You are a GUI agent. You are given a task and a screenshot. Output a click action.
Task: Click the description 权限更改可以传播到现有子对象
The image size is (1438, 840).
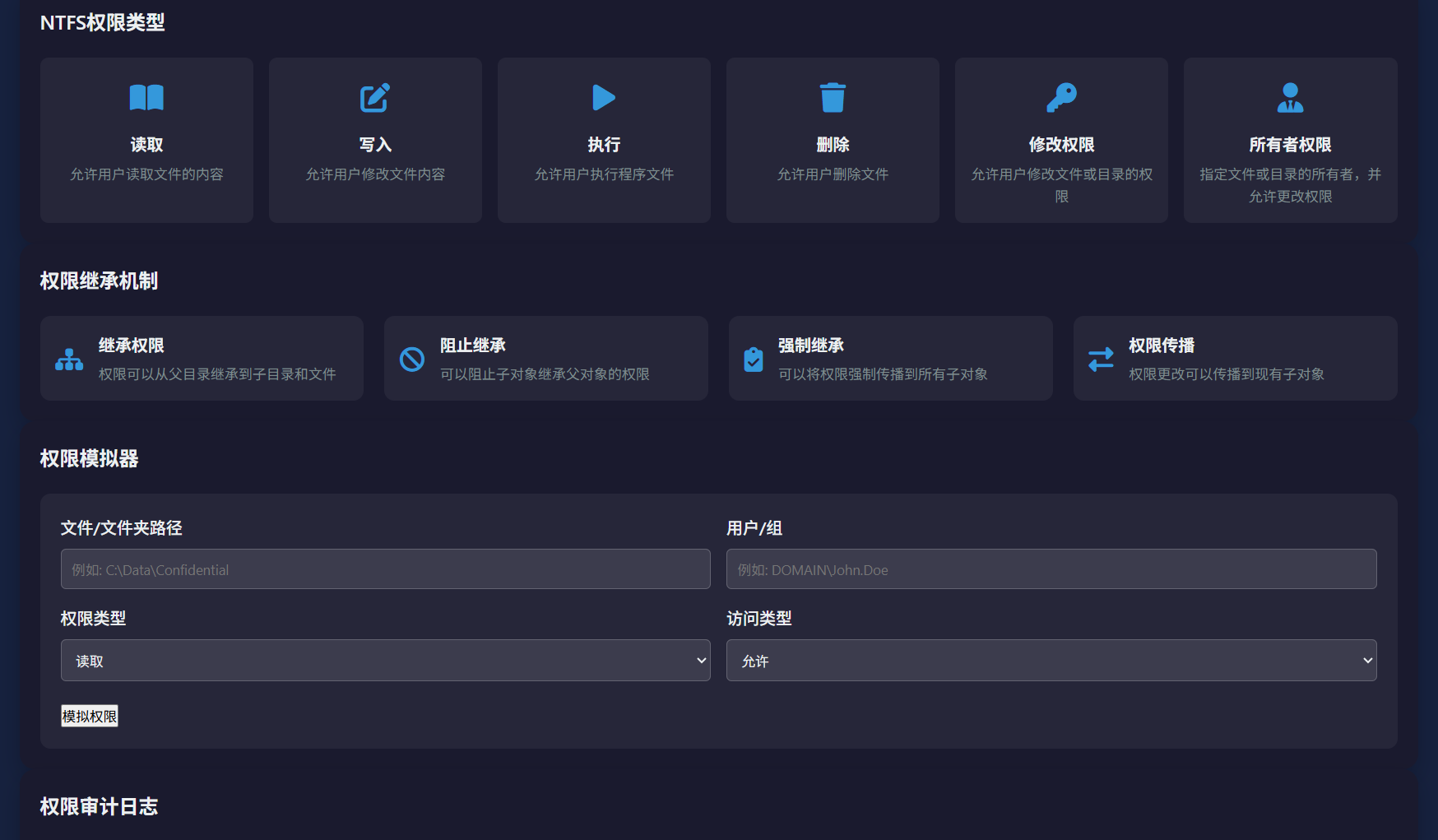click(1227, 374)
